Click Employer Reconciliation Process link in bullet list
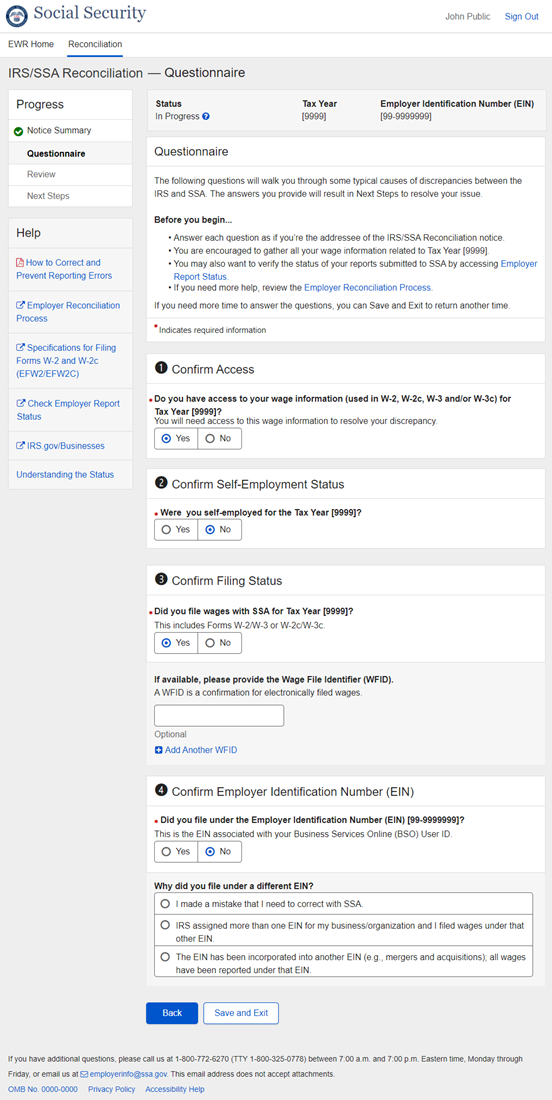This screenshot has width=552, height=1100. (x=368, y=288)
